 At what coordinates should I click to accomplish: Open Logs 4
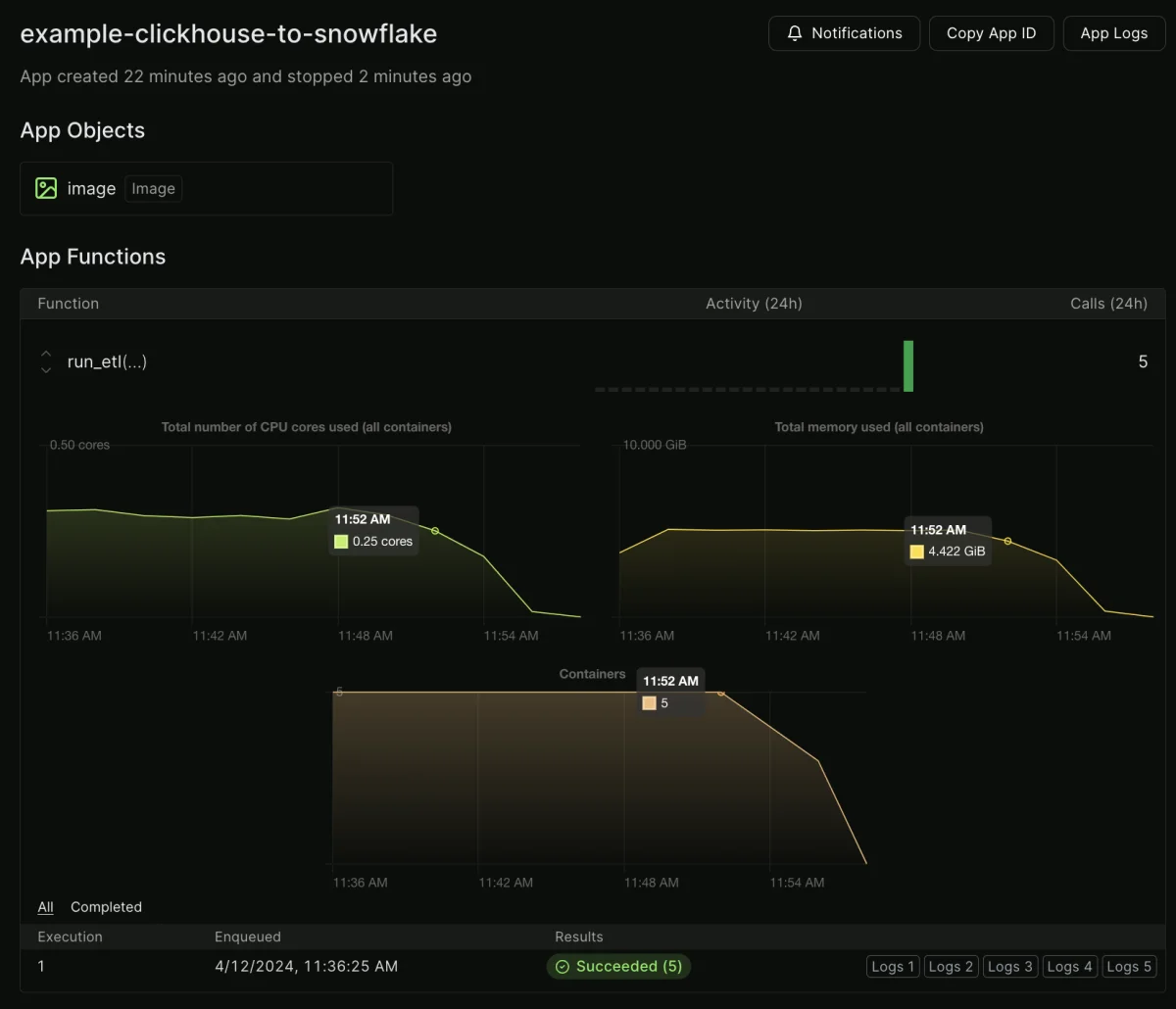click(x=1069, y=967)
